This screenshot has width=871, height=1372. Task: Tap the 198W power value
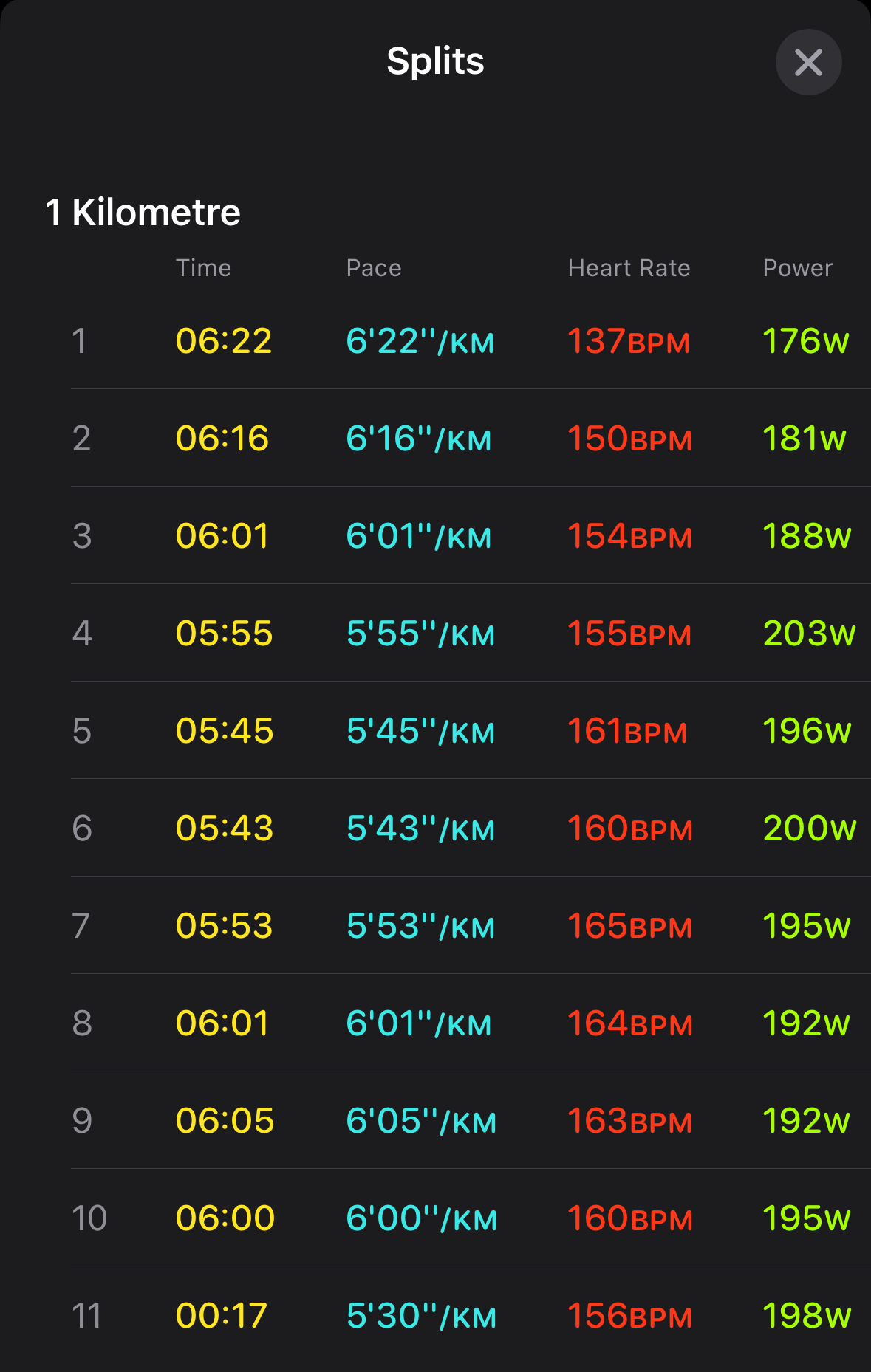[x=806, y=1316]
